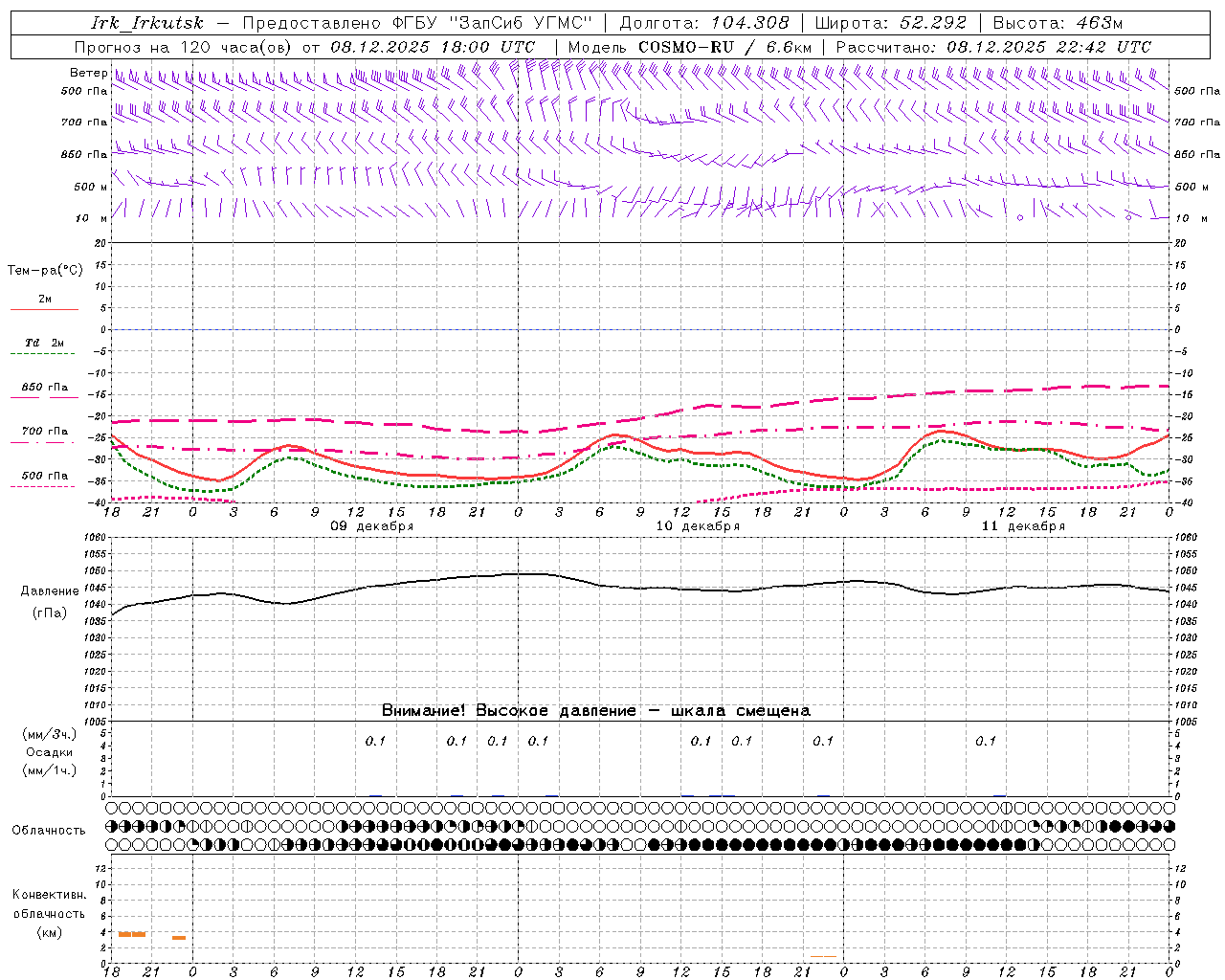
Task: Click the Ветер wind panel label
Action: click(x=89, y=73)
